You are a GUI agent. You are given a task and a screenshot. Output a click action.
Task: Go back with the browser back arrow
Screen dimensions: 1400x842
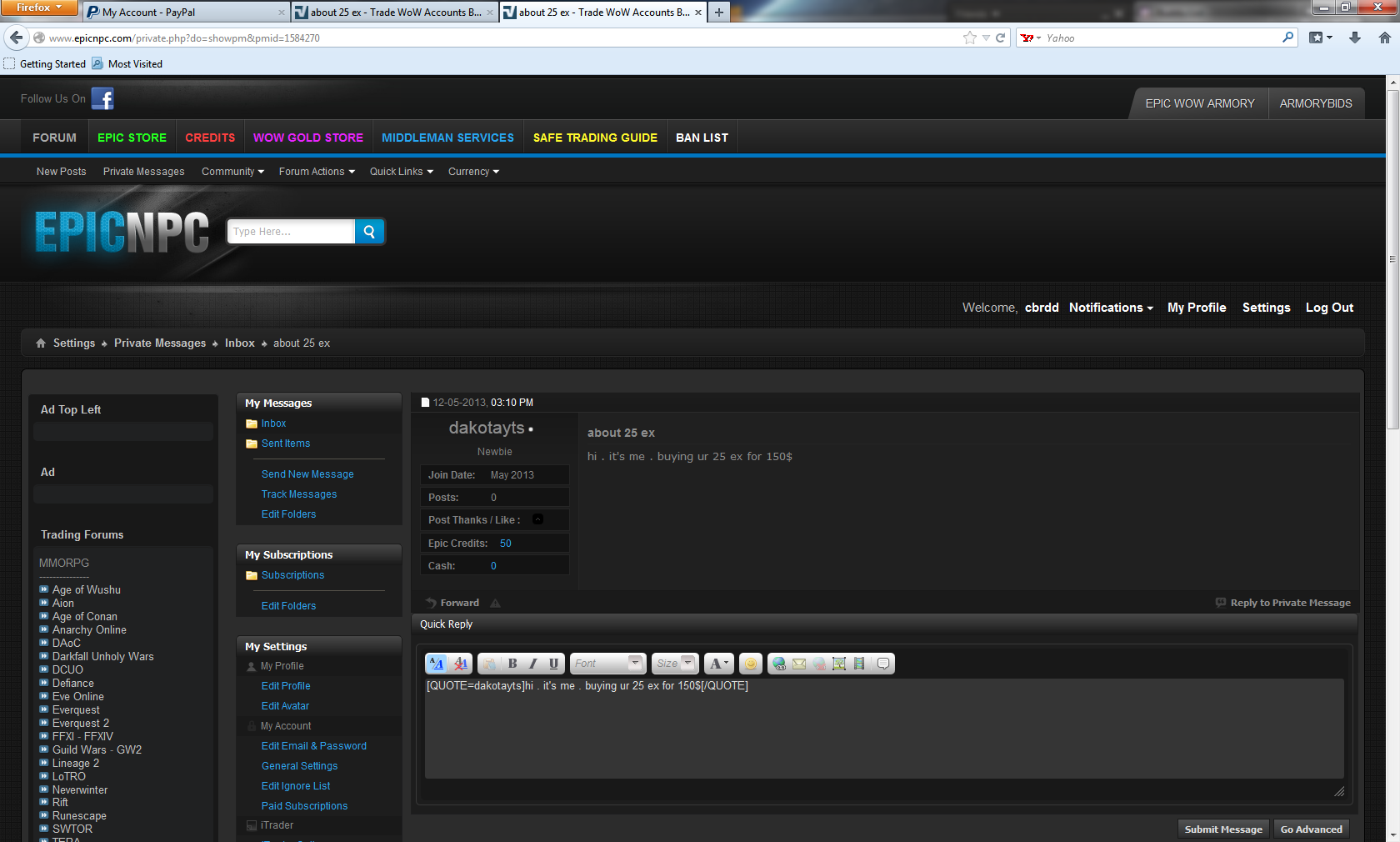[16, 38]
